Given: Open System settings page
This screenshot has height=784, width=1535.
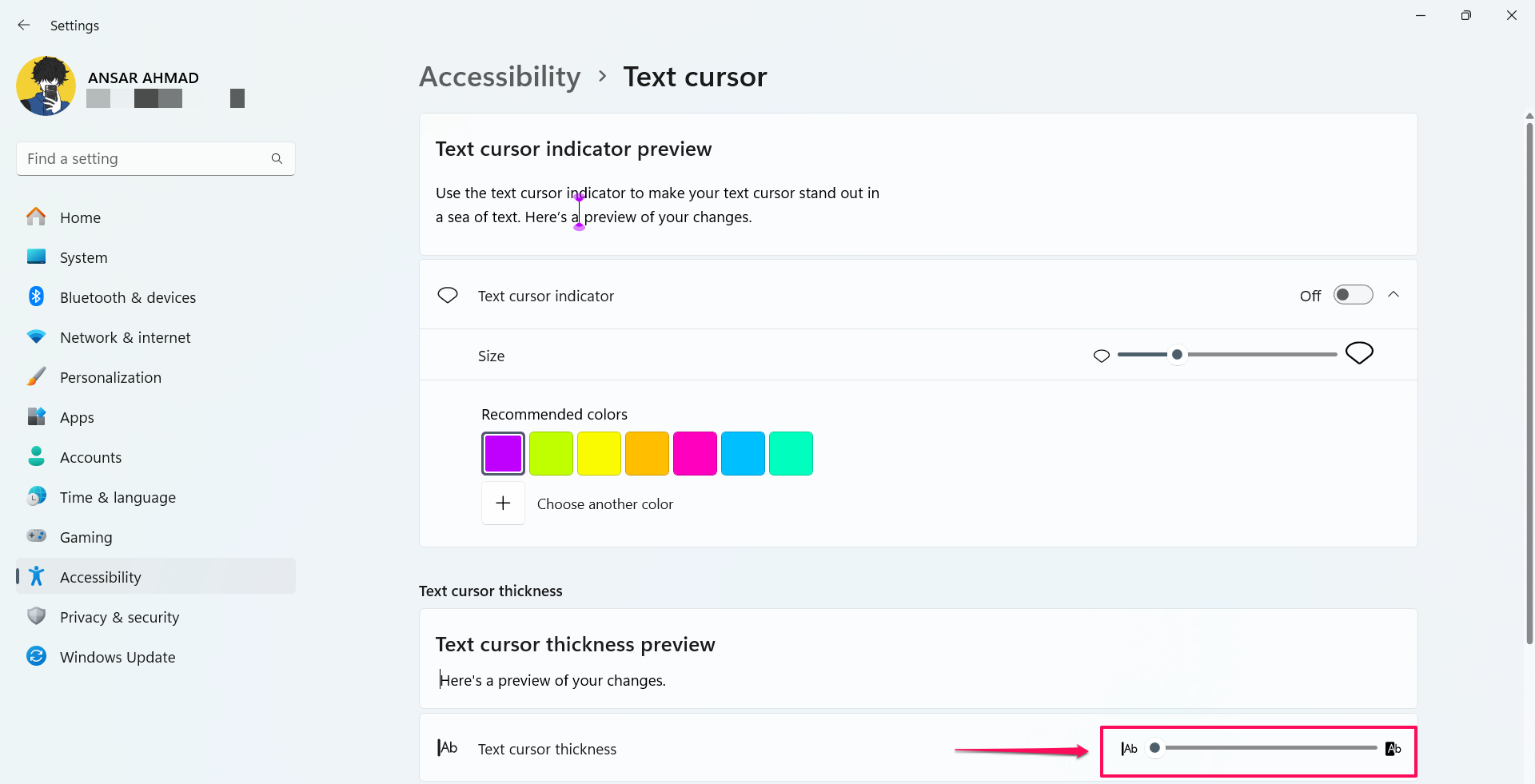Looking at the screenshot, I should [x=156, y=257].
